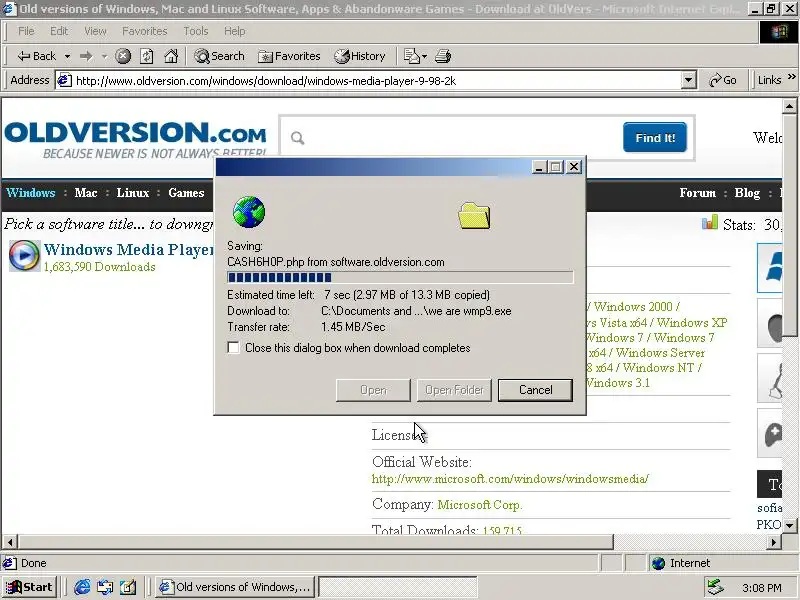Select the Linux navigation tab
The width and height of the screenshot is (800, 600).
tap(133, 193)
